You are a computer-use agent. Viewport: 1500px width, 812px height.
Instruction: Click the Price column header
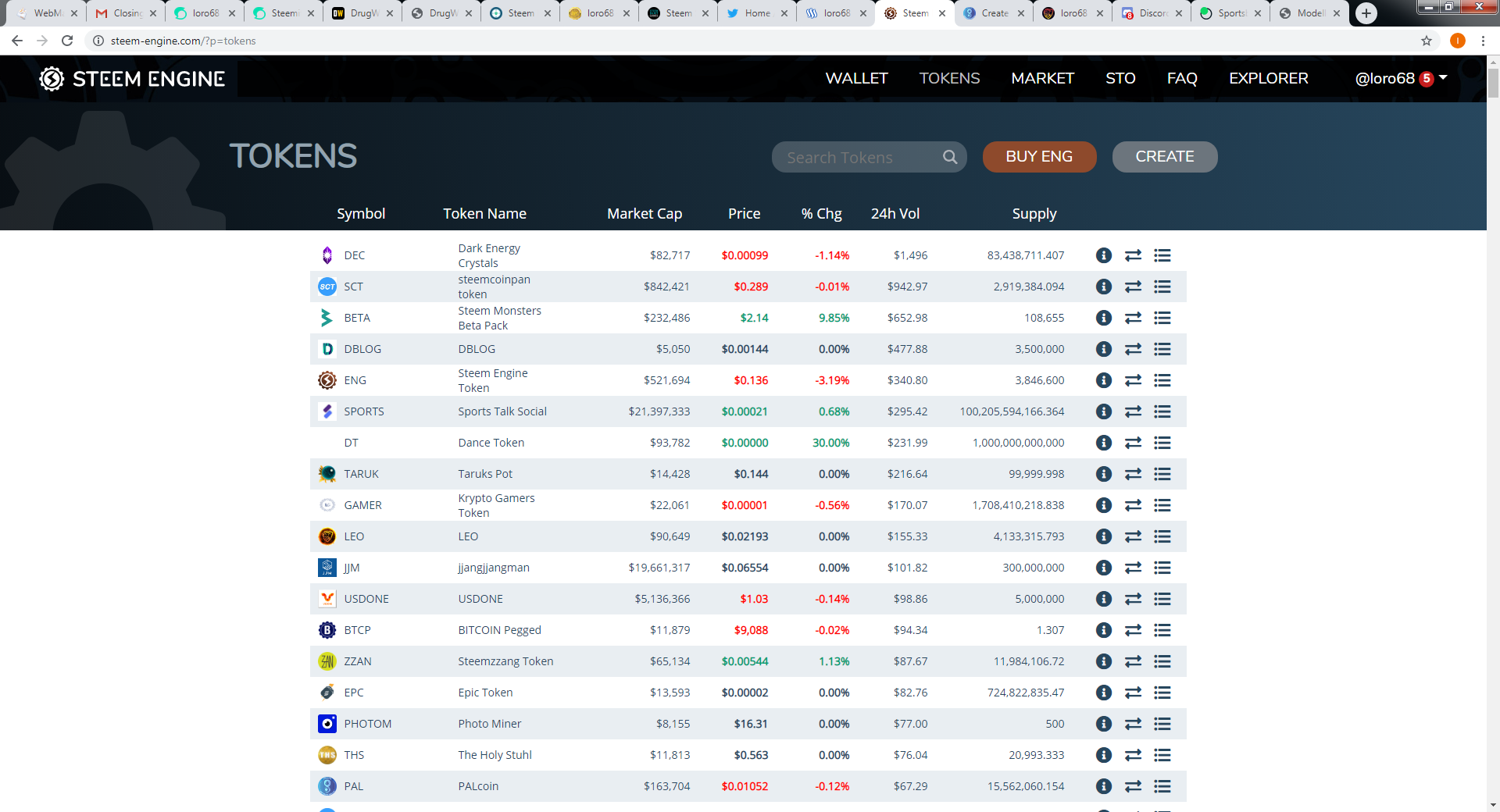744,213
